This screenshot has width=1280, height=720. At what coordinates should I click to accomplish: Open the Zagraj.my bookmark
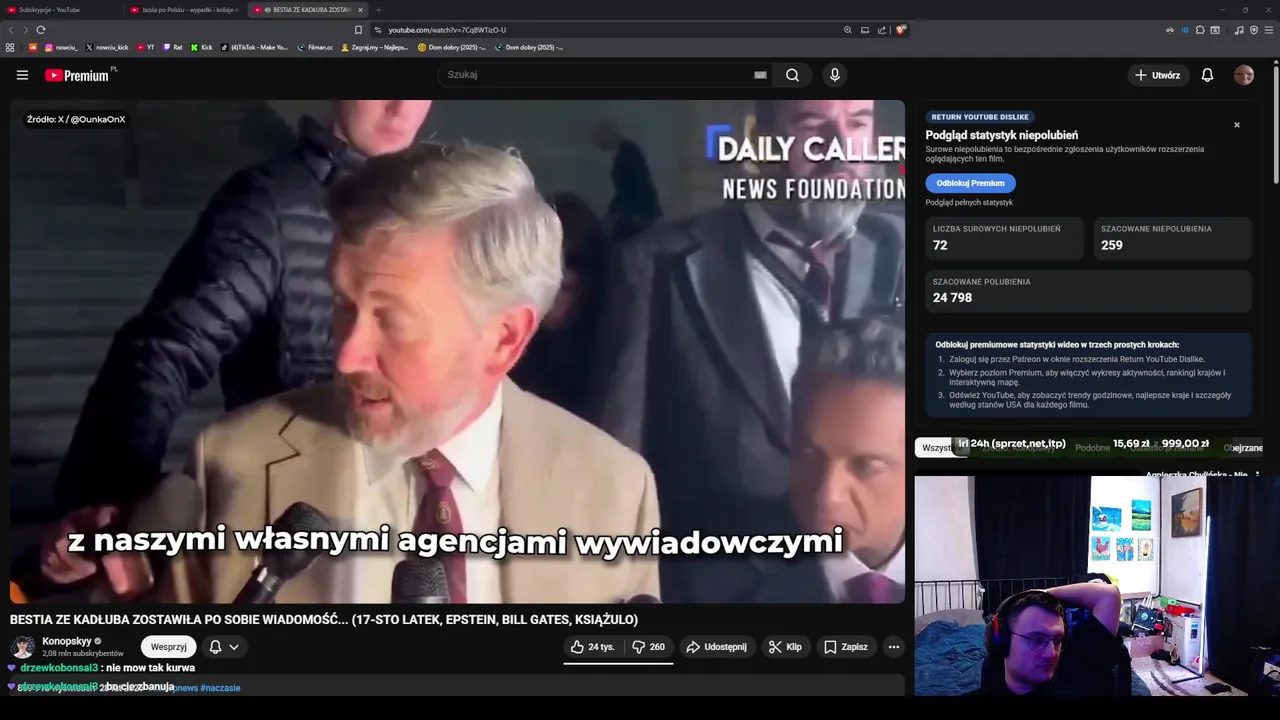[375, 47]
